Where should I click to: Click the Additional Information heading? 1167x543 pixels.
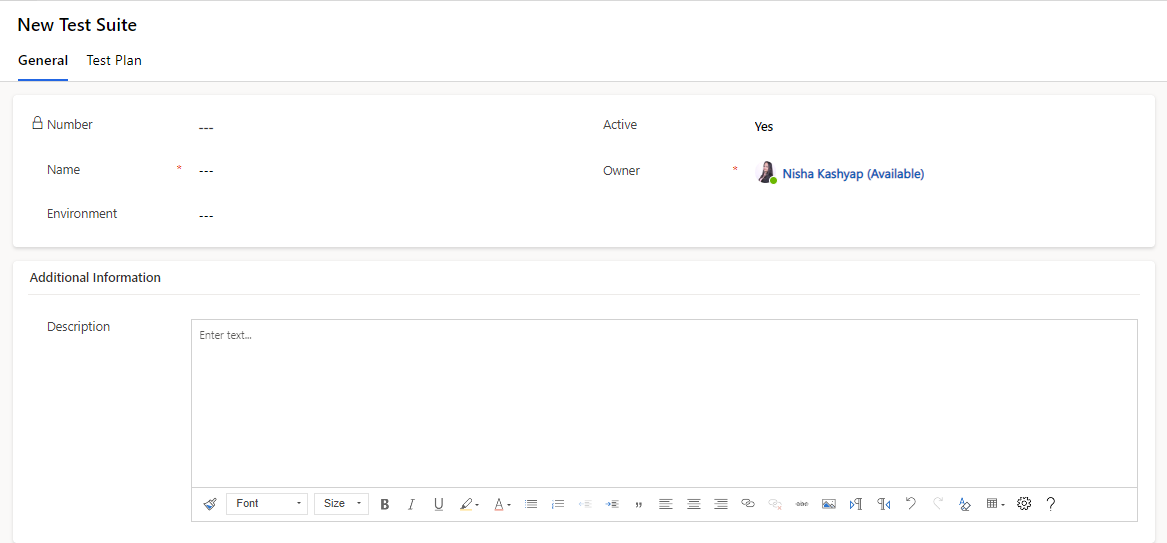coord(95,277)
